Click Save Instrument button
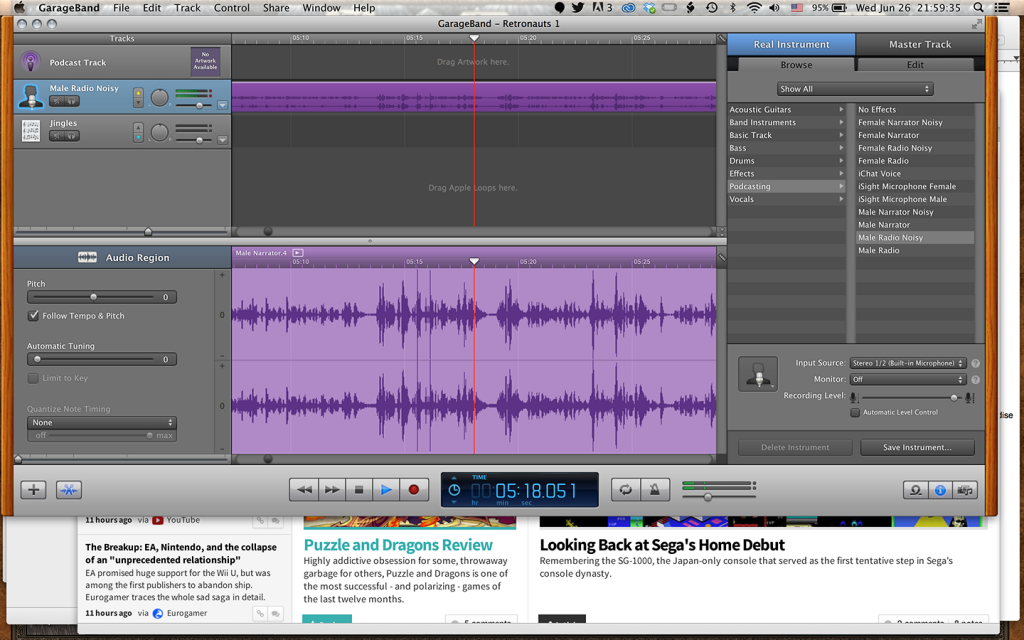 click(x=917, y=447)
